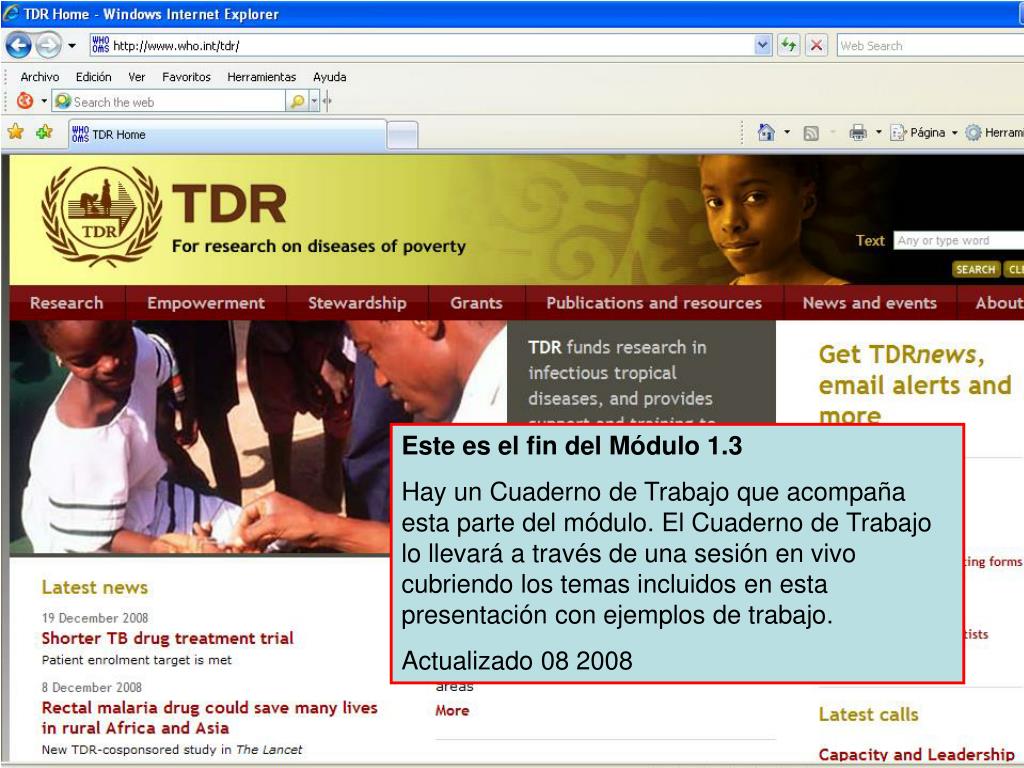Click the browser Forward arrow button

tap(48, 46)
